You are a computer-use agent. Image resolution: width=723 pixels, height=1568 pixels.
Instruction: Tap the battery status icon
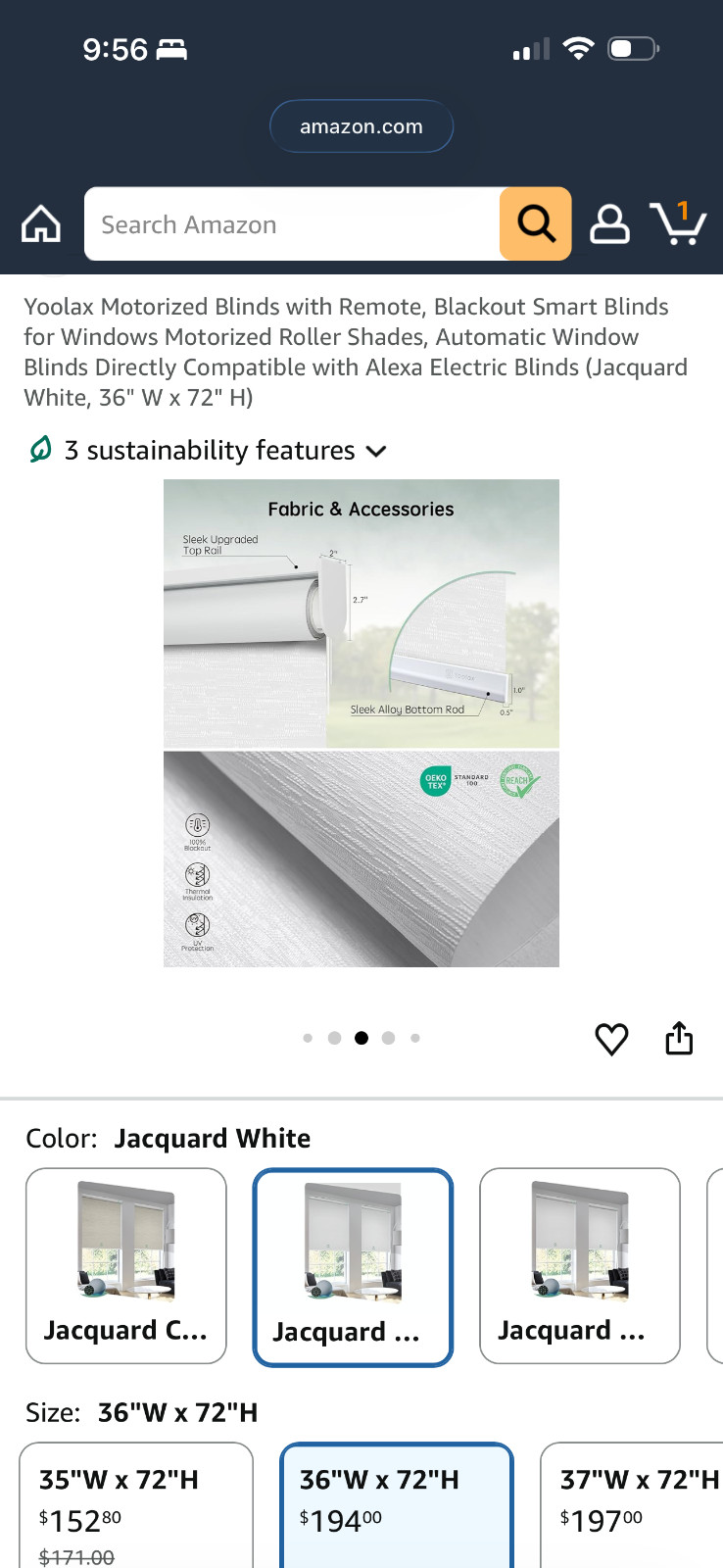[x=633, y=48]
